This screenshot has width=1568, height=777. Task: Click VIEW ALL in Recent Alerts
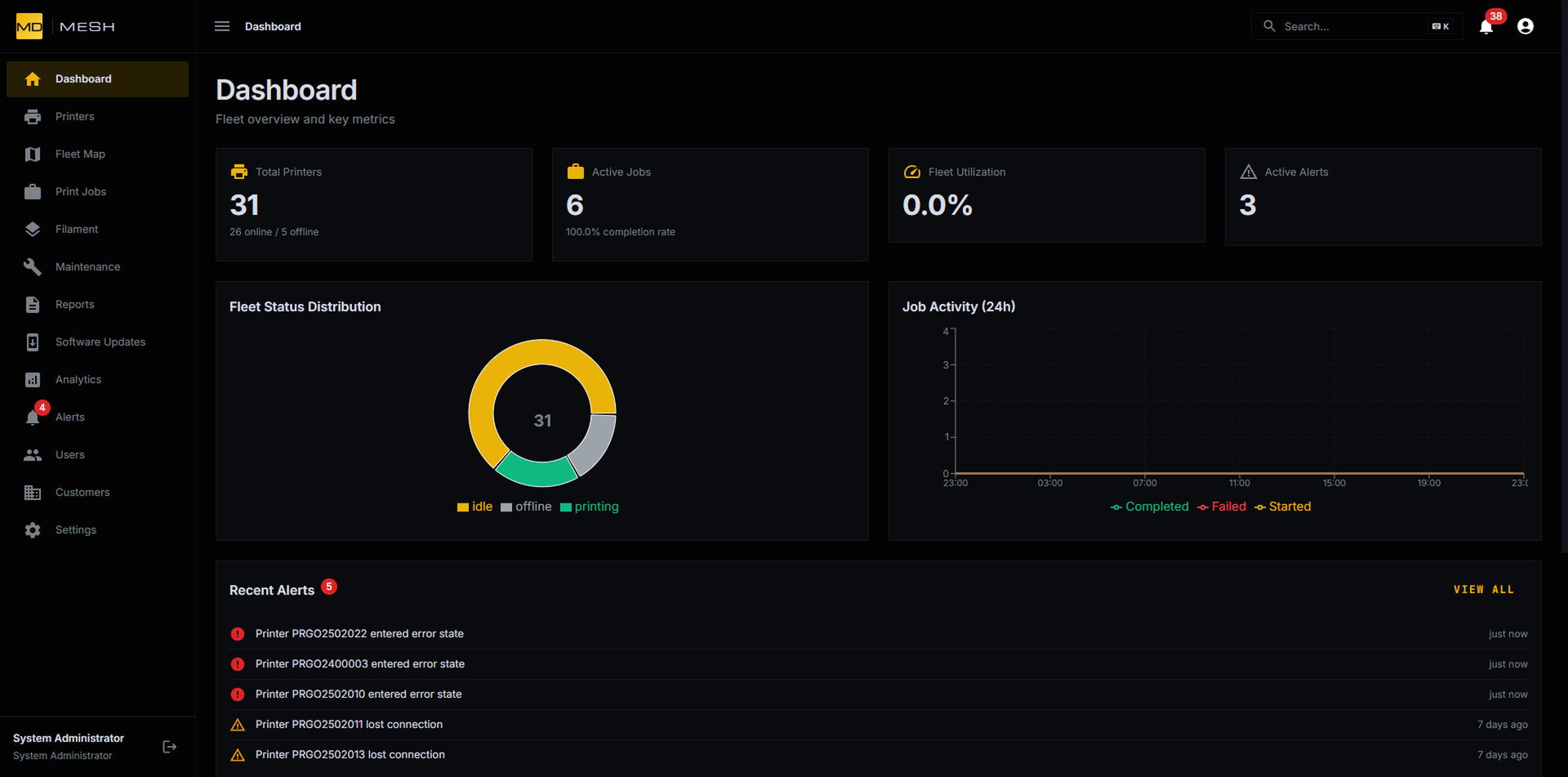(x=1485, y=589)
